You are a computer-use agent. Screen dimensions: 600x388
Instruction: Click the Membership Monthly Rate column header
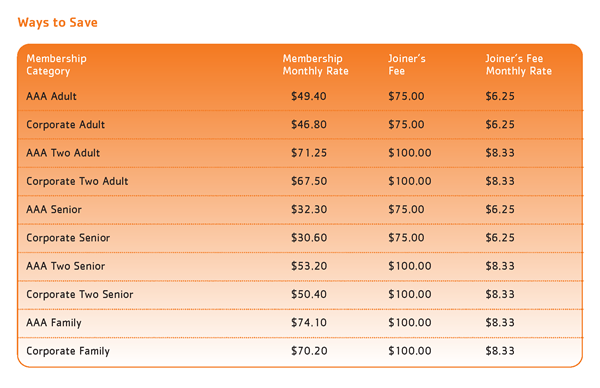(316, 65)
